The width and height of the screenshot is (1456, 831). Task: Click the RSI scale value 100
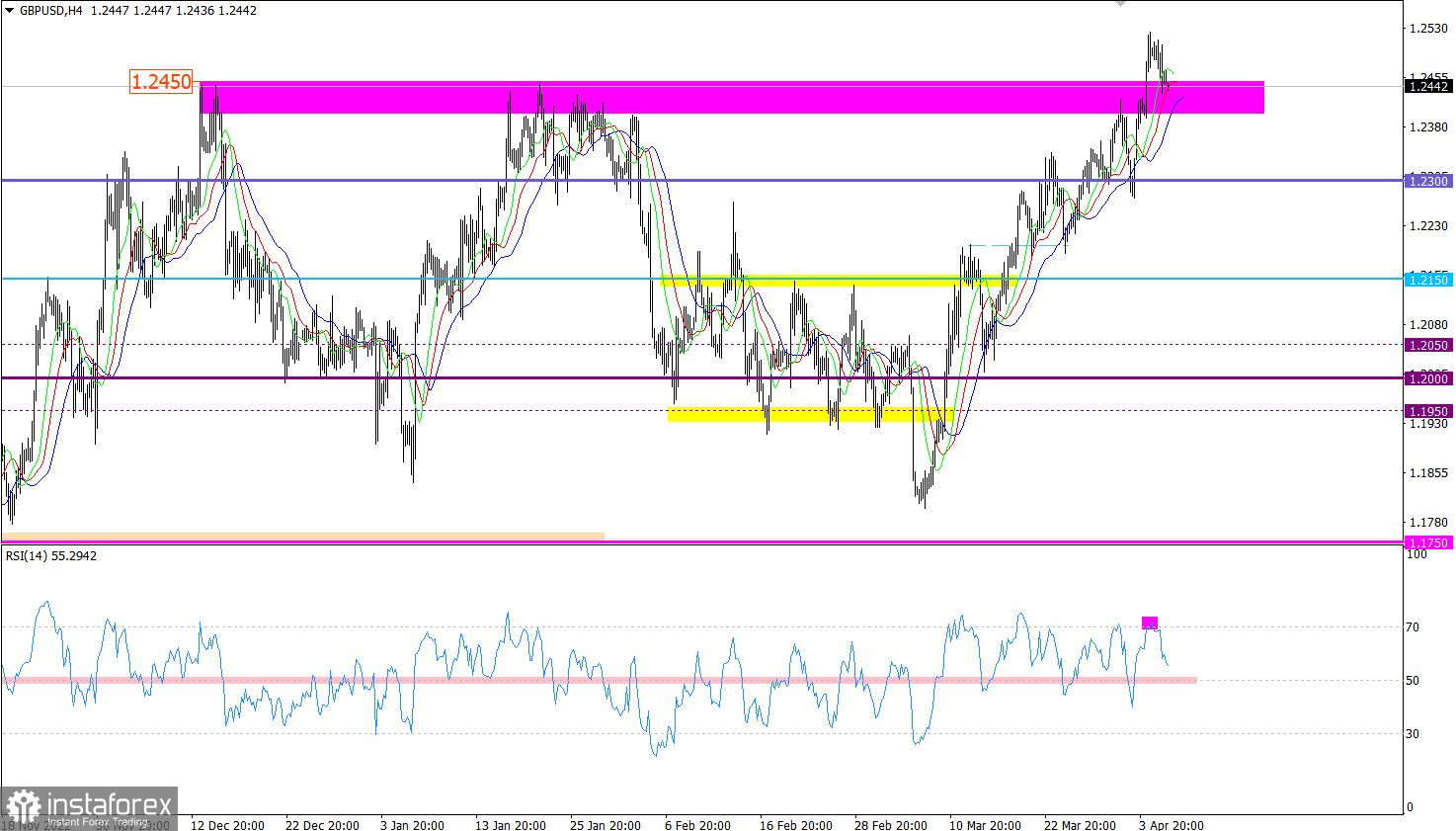[x=1417, y=555]
